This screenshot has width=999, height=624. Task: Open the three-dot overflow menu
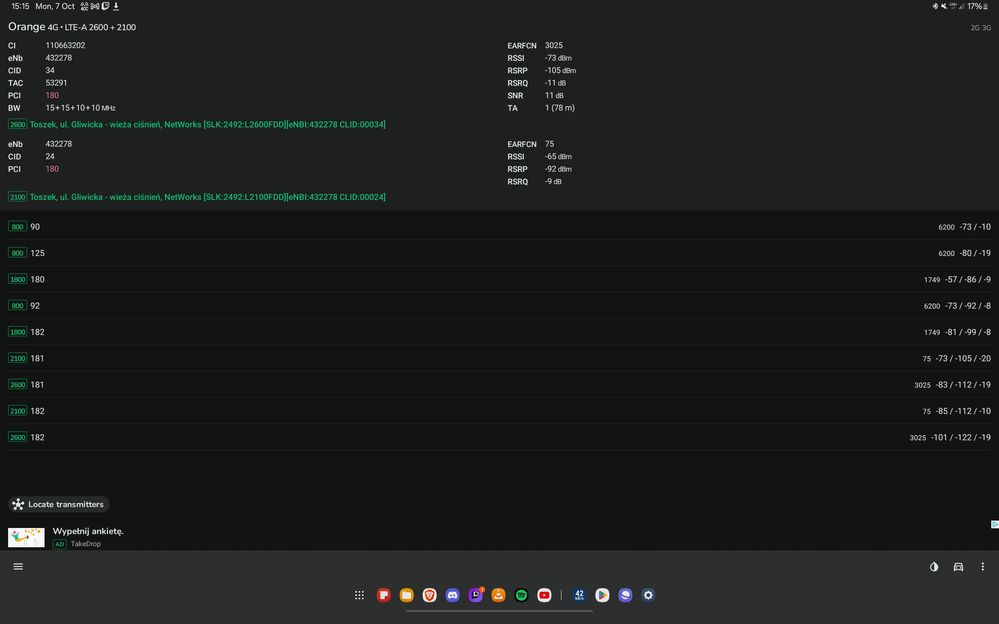pyautogui.click(x=982, y=567)
